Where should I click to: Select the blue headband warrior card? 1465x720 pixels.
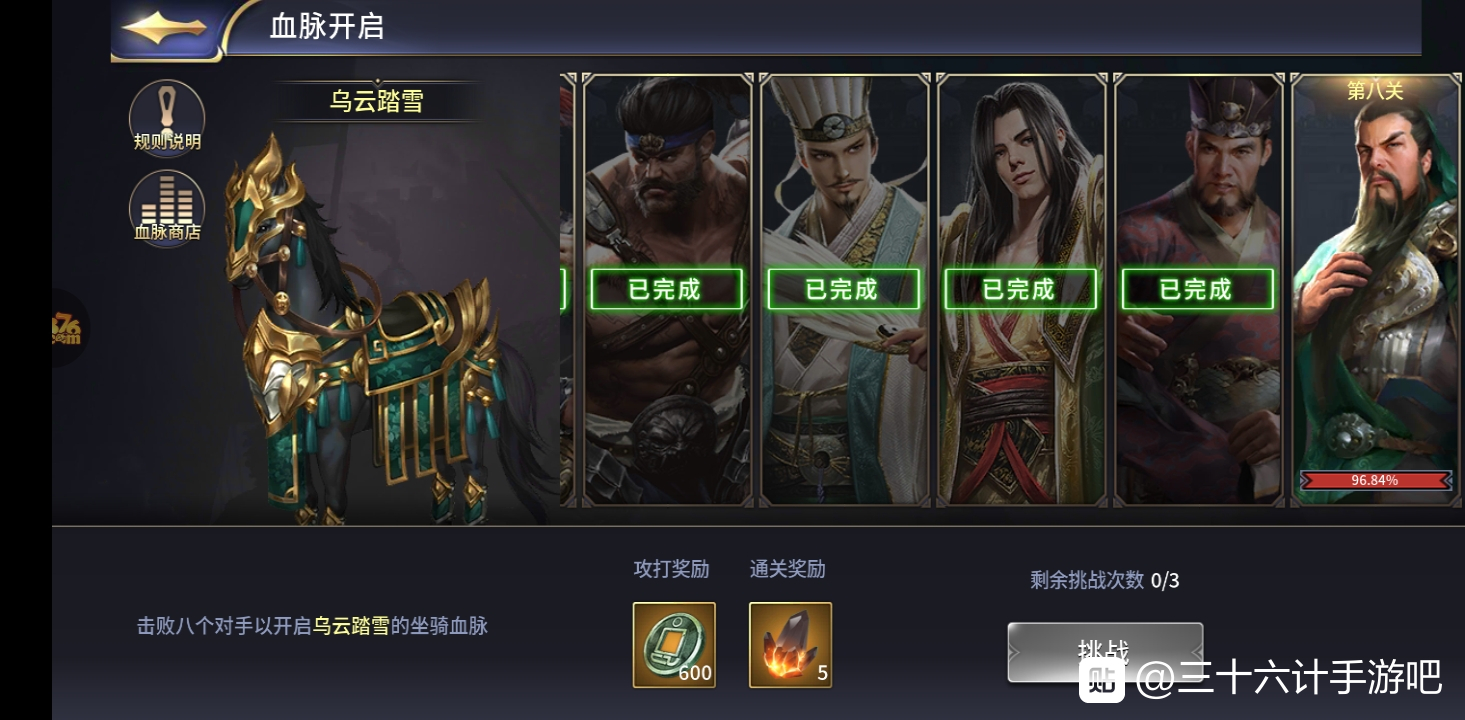pos(667,290)
